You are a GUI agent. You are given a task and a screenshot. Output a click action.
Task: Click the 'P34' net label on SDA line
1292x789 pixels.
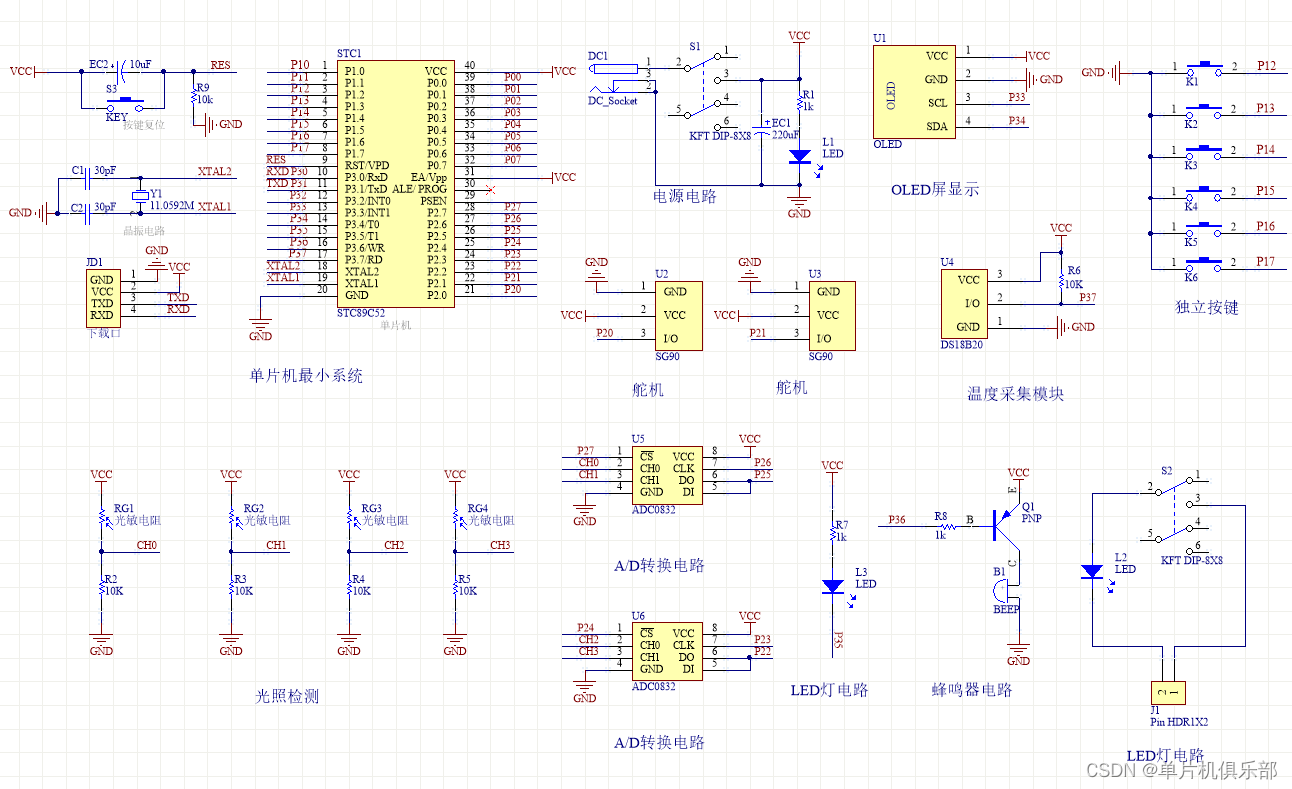1017,121
